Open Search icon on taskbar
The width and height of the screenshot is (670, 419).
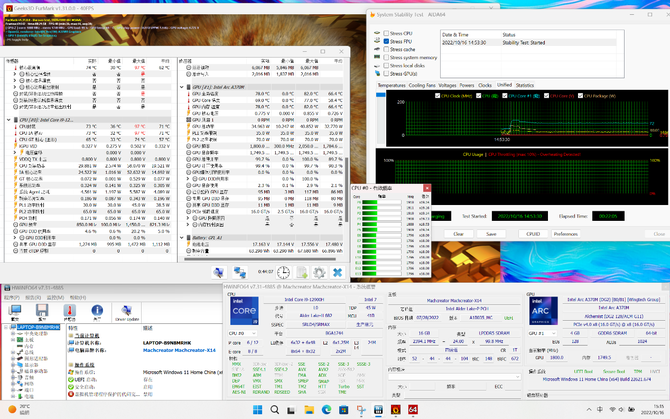[x=275, y=410]
